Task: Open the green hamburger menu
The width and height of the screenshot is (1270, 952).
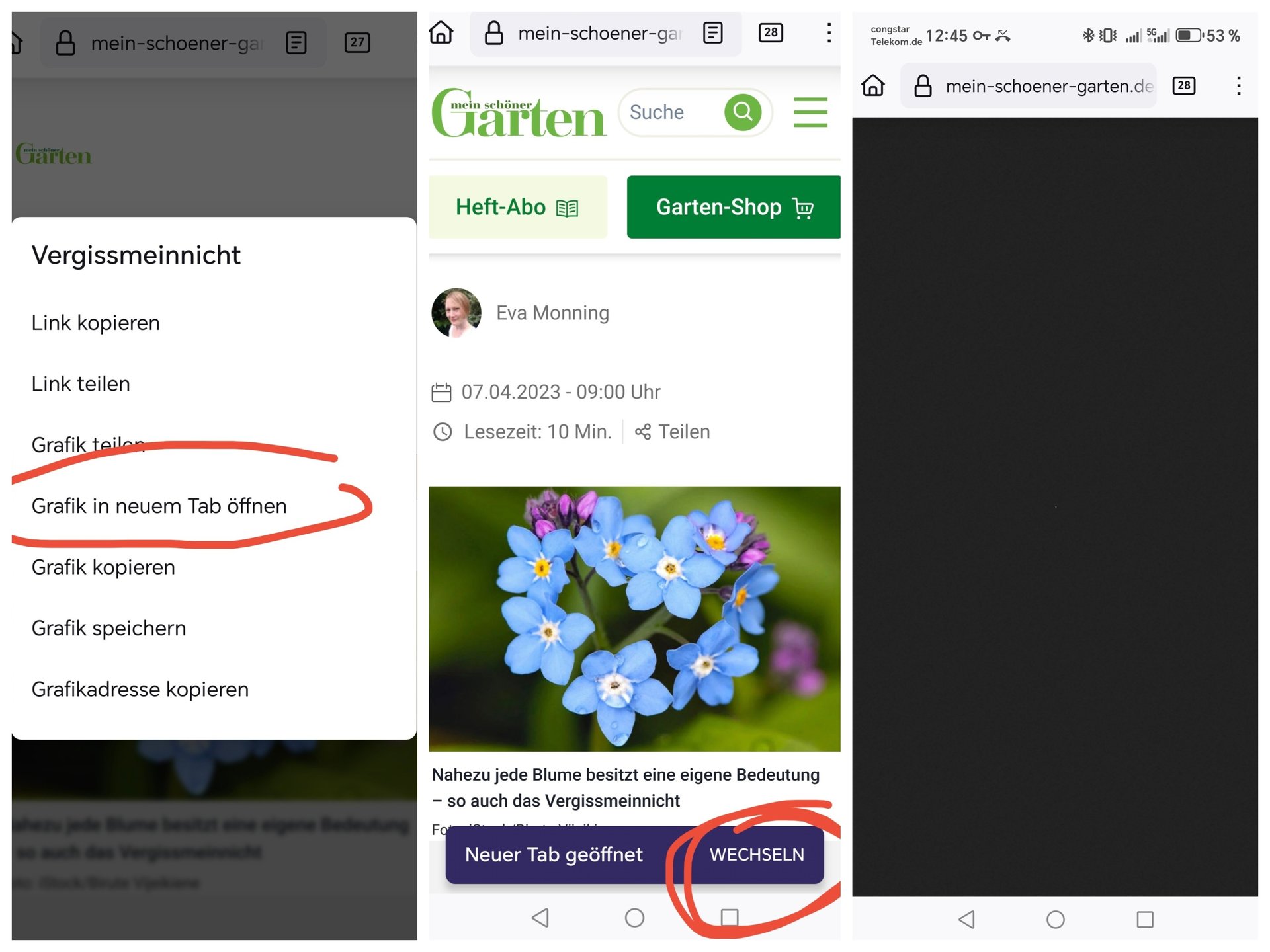Action: (810, 112)
